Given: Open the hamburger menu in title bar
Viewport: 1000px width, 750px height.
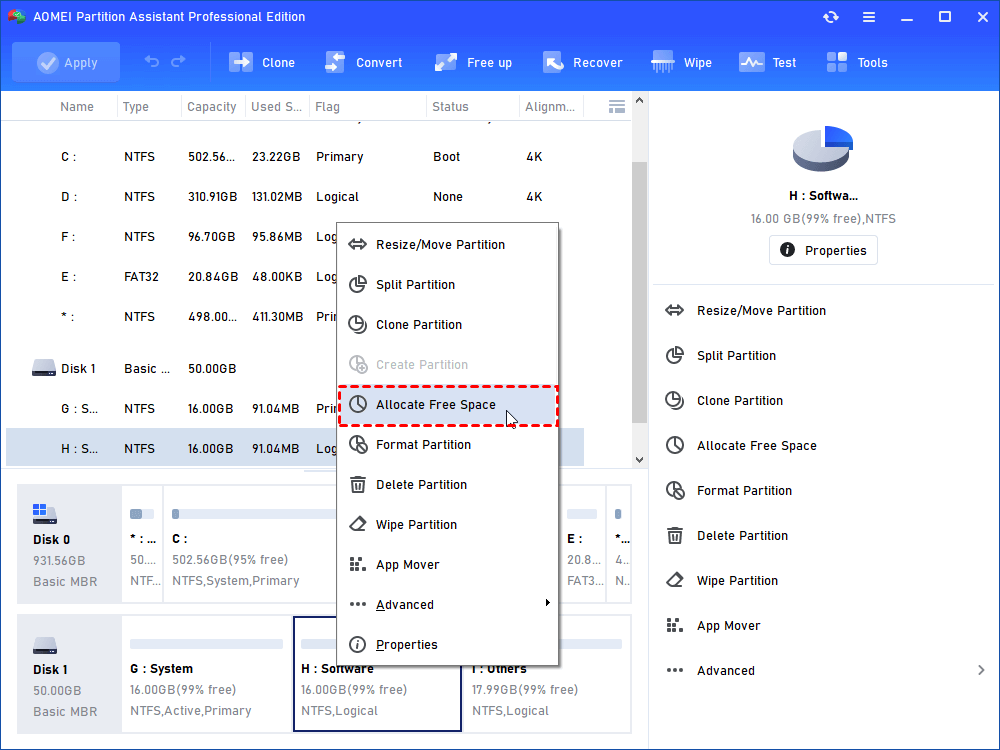Looking at the screenshot, I should click(x=869, y=17).
